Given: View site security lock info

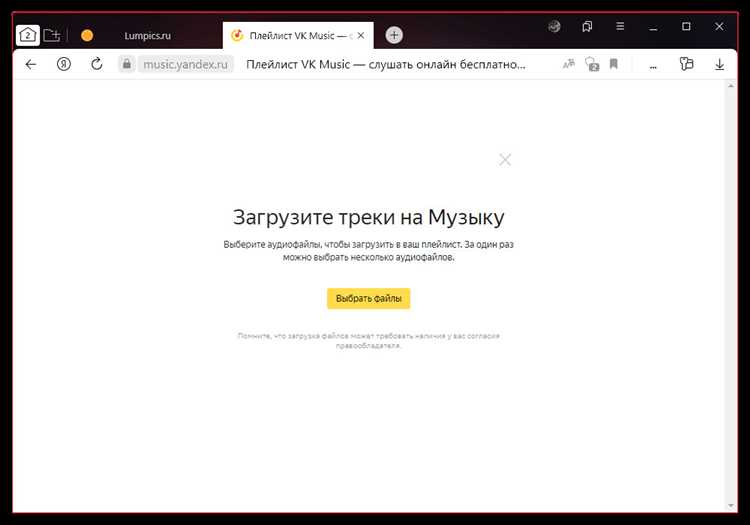Looking at the screenshot, I should click(x=127, y=64).
